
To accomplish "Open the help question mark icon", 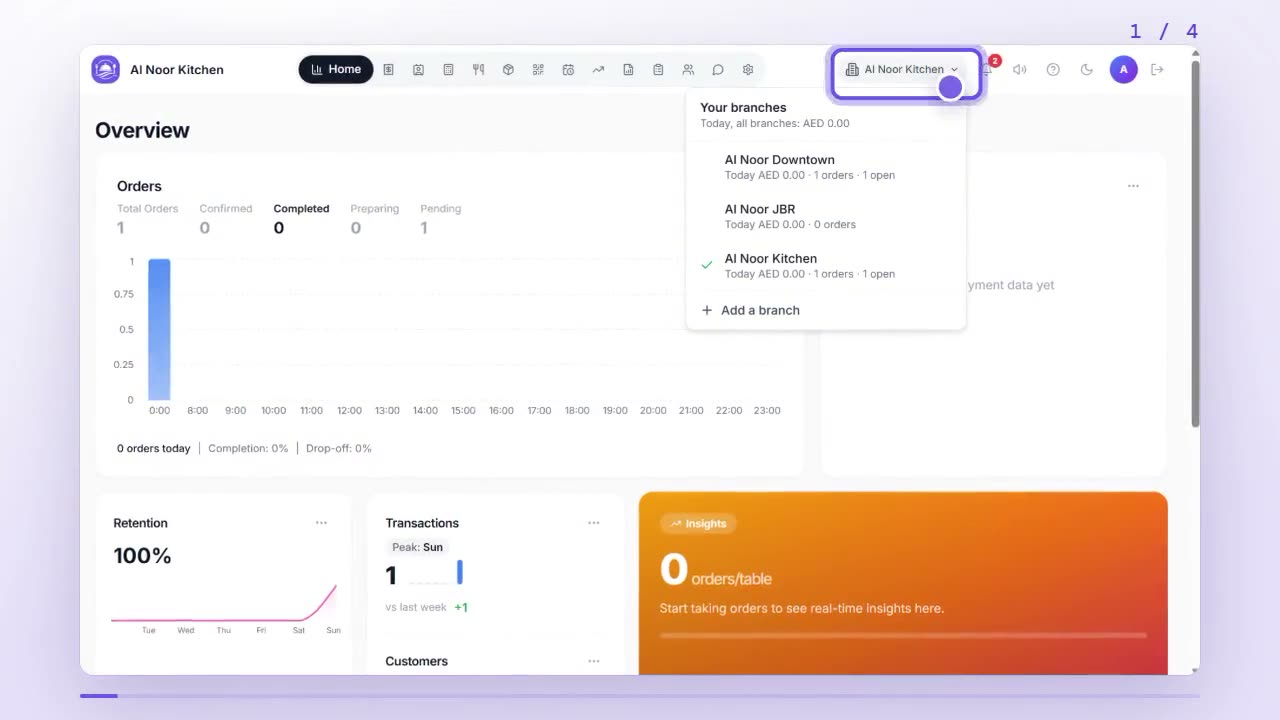I will point(1053,70).
